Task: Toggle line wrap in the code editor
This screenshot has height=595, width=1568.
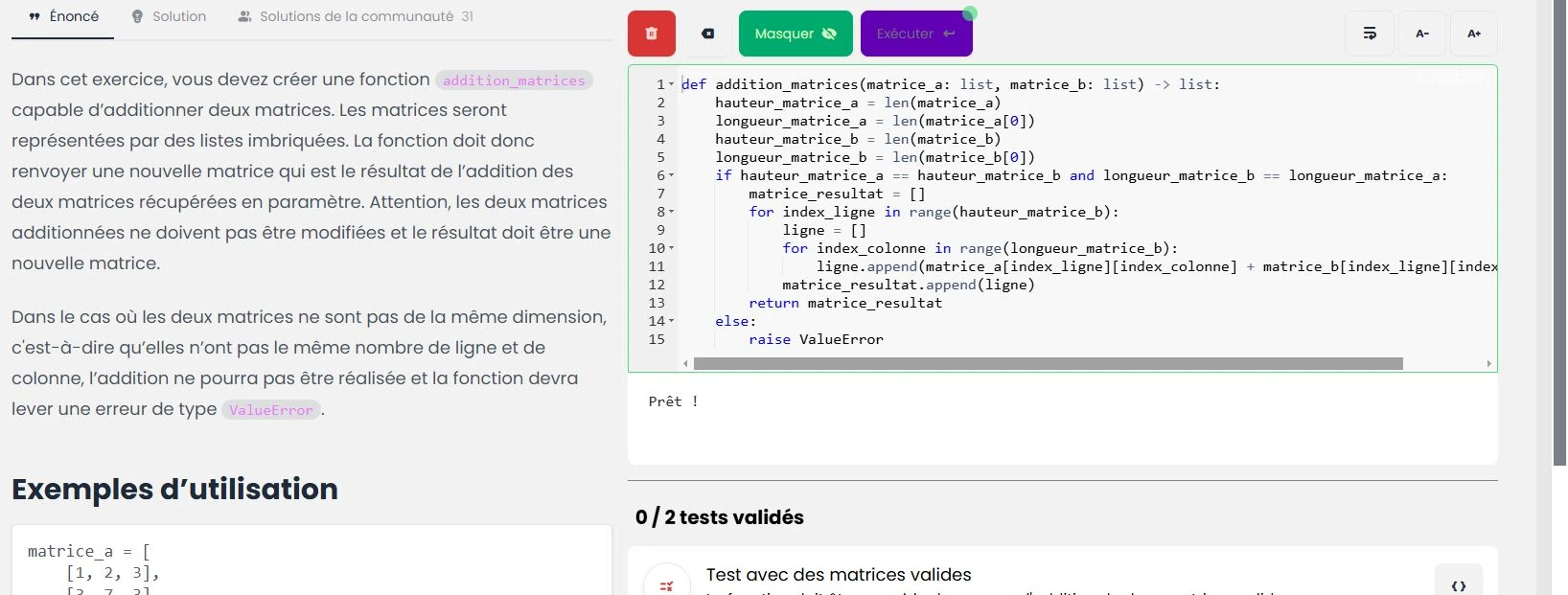Action: pos(1370,34)
